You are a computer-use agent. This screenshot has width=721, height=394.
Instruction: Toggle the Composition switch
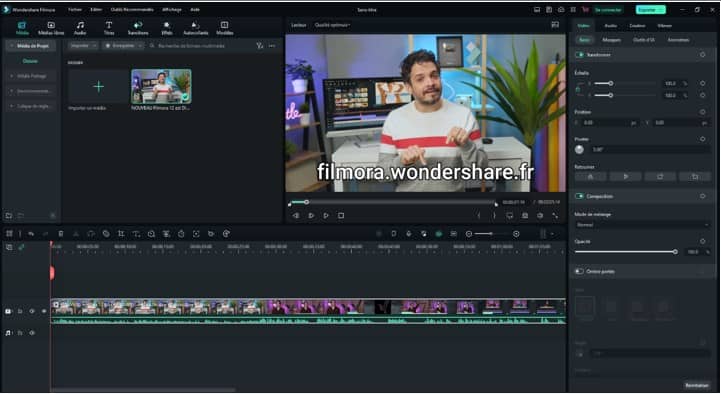click(579, 196)
